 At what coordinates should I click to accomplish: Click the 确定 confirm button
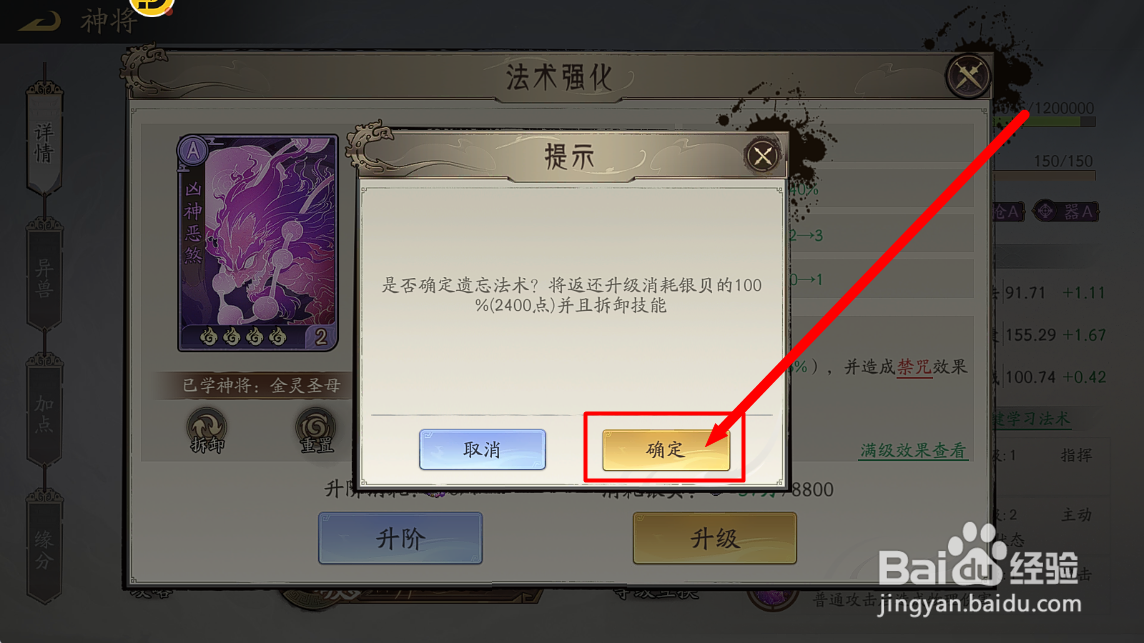665,449
